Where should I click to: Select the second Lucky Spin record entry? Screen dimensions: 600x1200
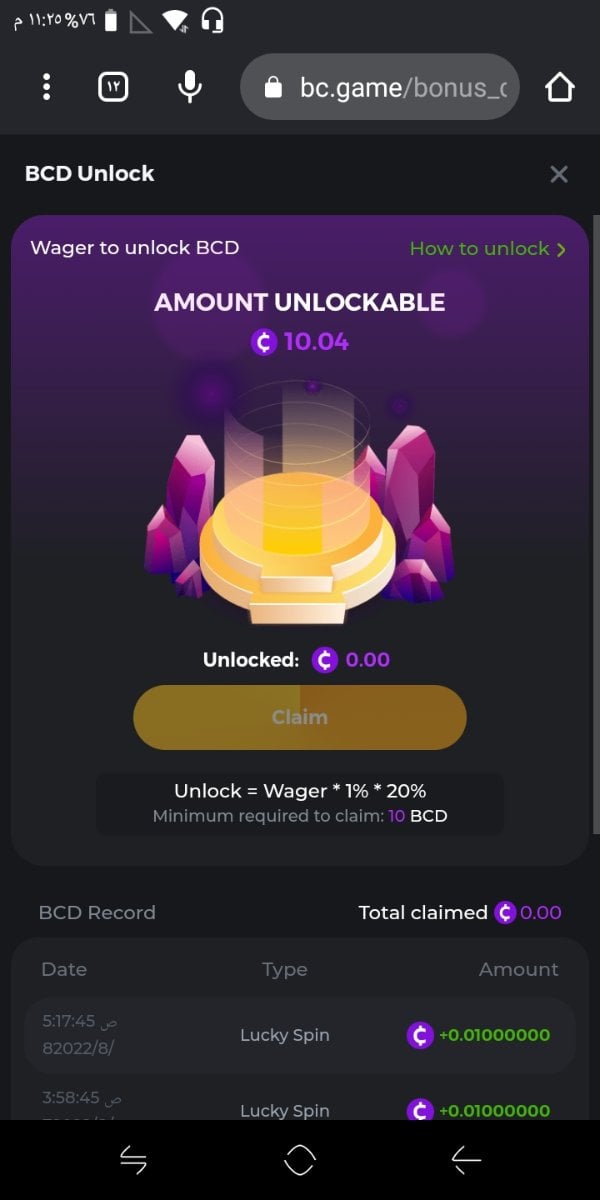[300, 1104]
